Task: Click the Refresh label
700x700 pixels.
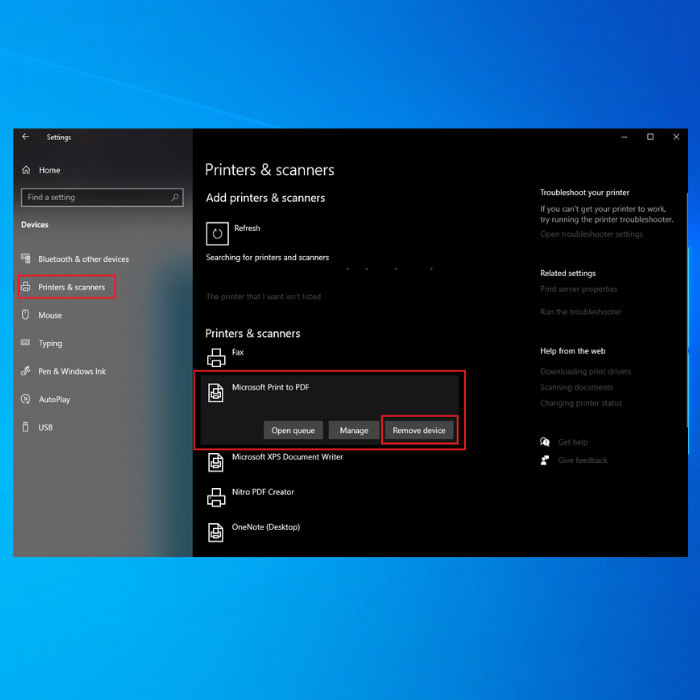Action: [247, 228]
